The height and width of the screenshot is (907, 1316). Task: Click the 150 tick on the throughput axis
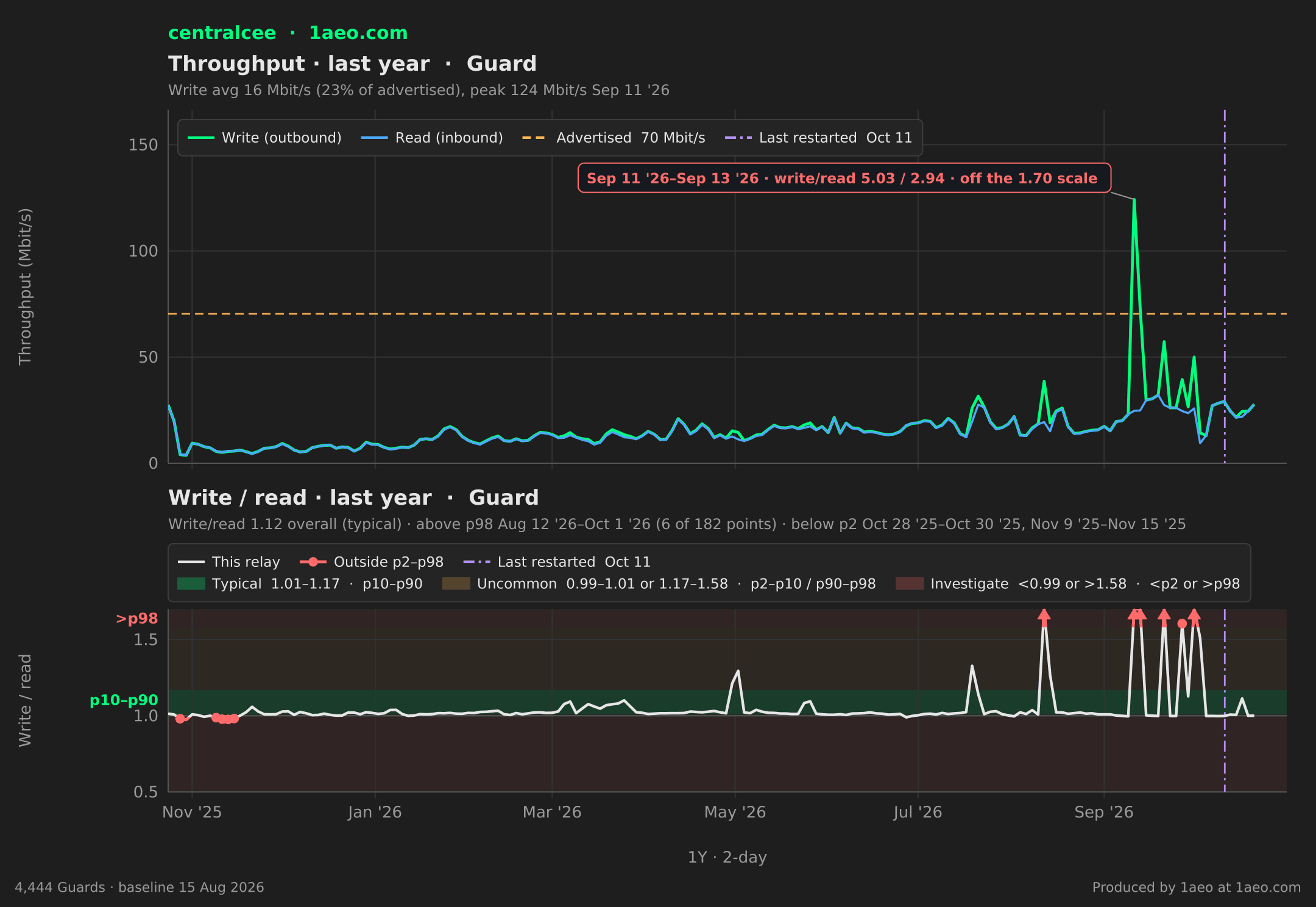tap(143, 145)
